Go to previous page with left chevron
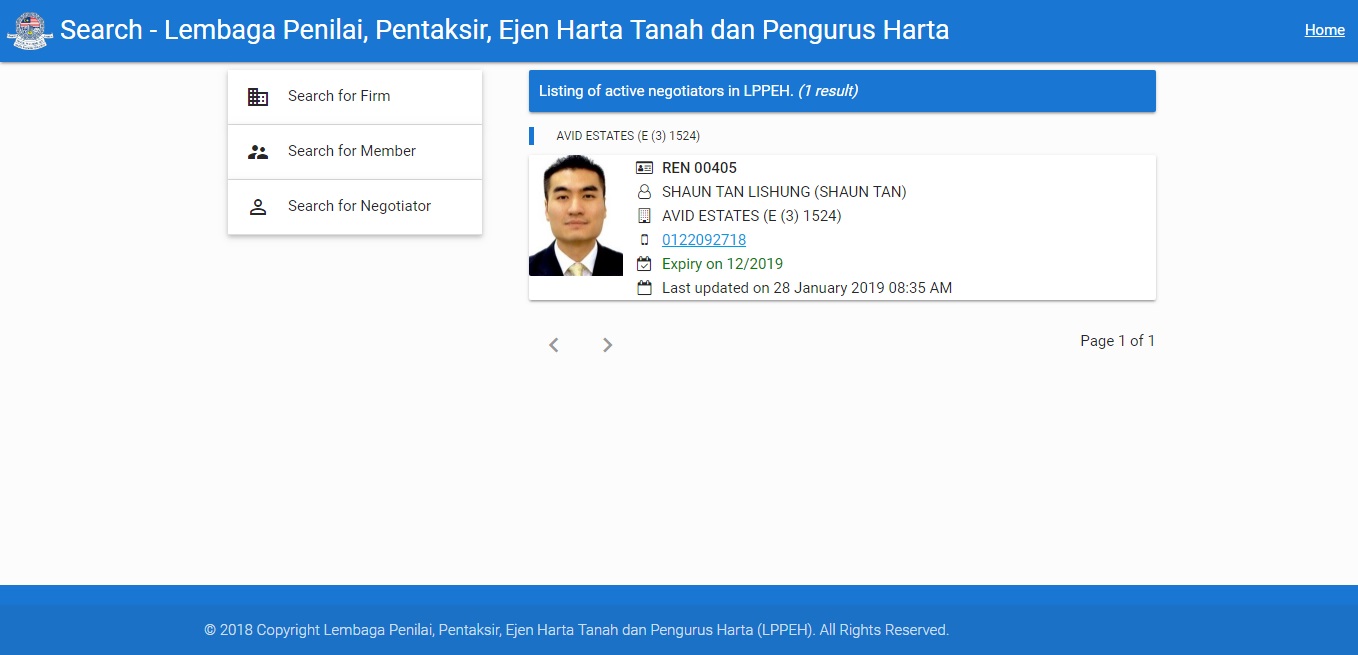1358x655 pixels. point(553,345)
